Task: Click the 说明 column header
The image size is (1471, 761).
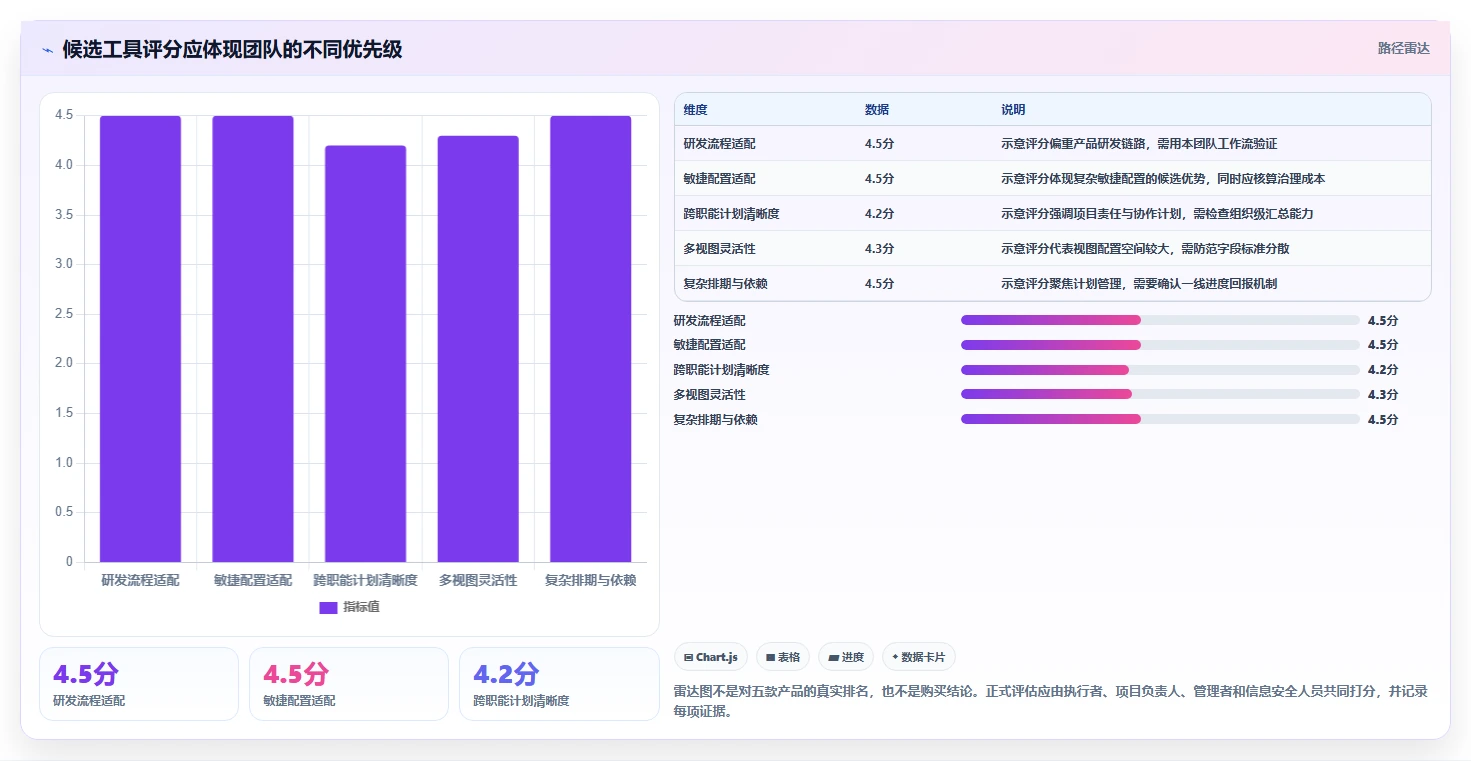Action: tap(1013, 110)
